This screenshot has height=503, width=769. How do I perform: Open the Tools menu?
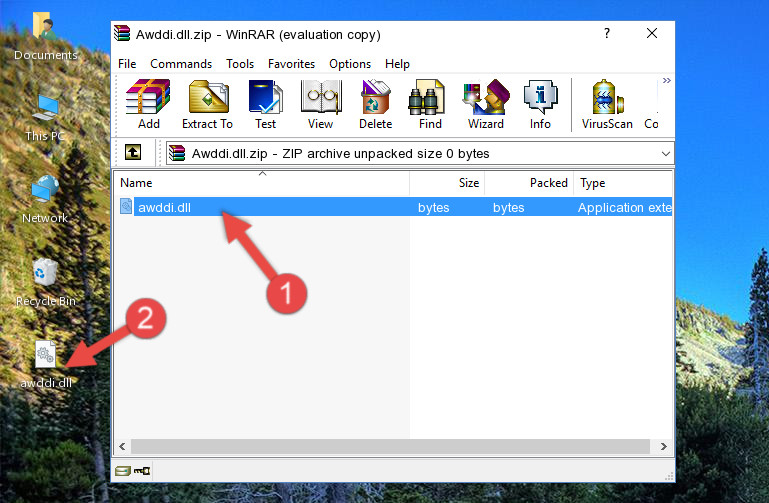click(240, 64)
